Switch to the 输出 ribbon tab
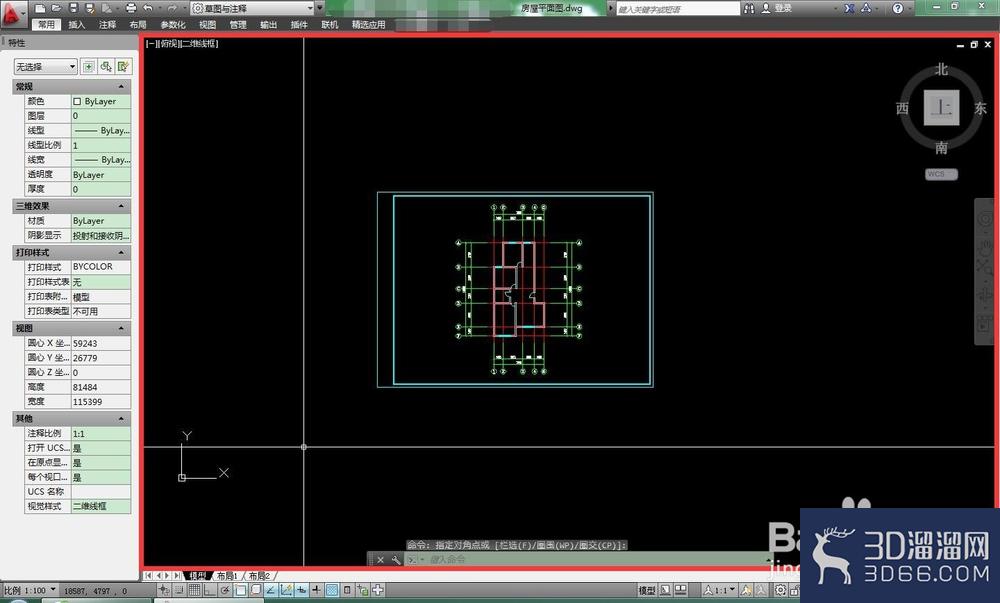 coord(268,24)
